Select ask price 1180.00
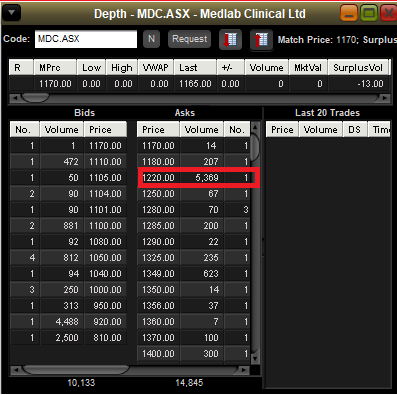397x395 pixels. point(158,162)
